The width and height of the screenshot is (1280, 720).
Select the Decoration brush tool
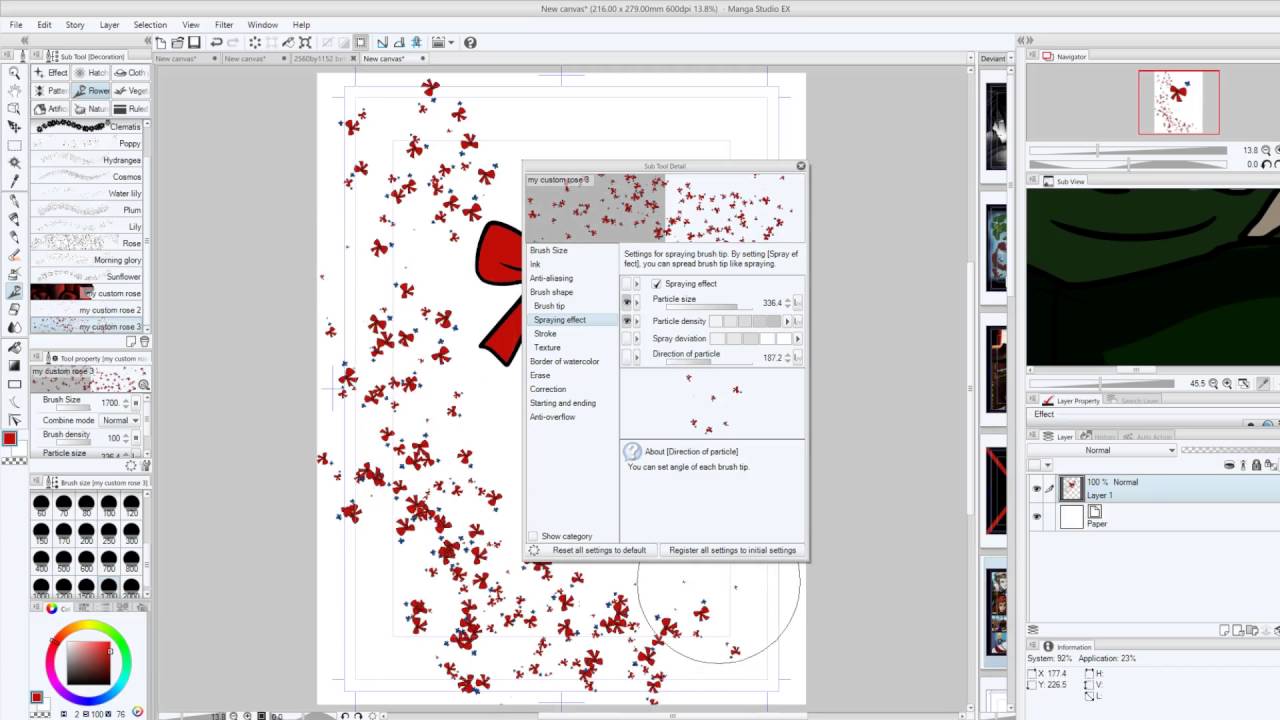[x=14, y=292]
